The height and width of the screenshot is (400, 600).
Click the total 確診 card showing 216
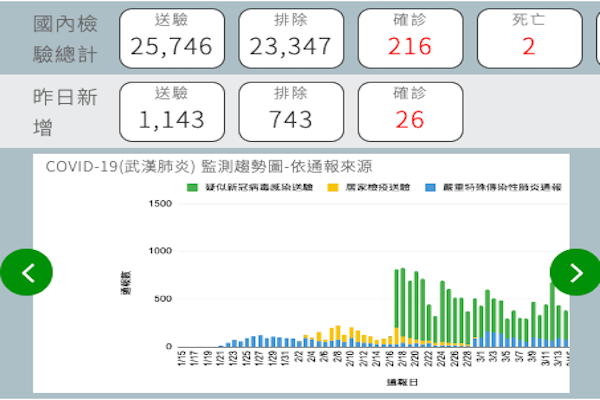(410, 37)
